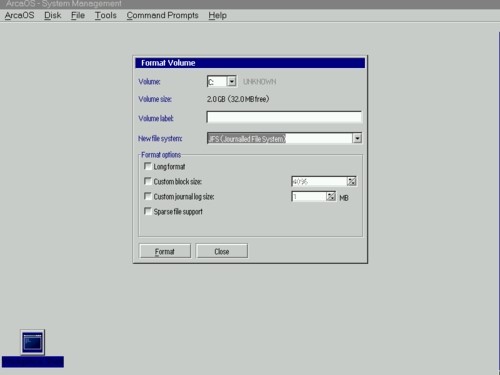This screenshot has width=500, height=375.
Task: Enable the Sparse file support checkbox
Action: tap(147, 211)
